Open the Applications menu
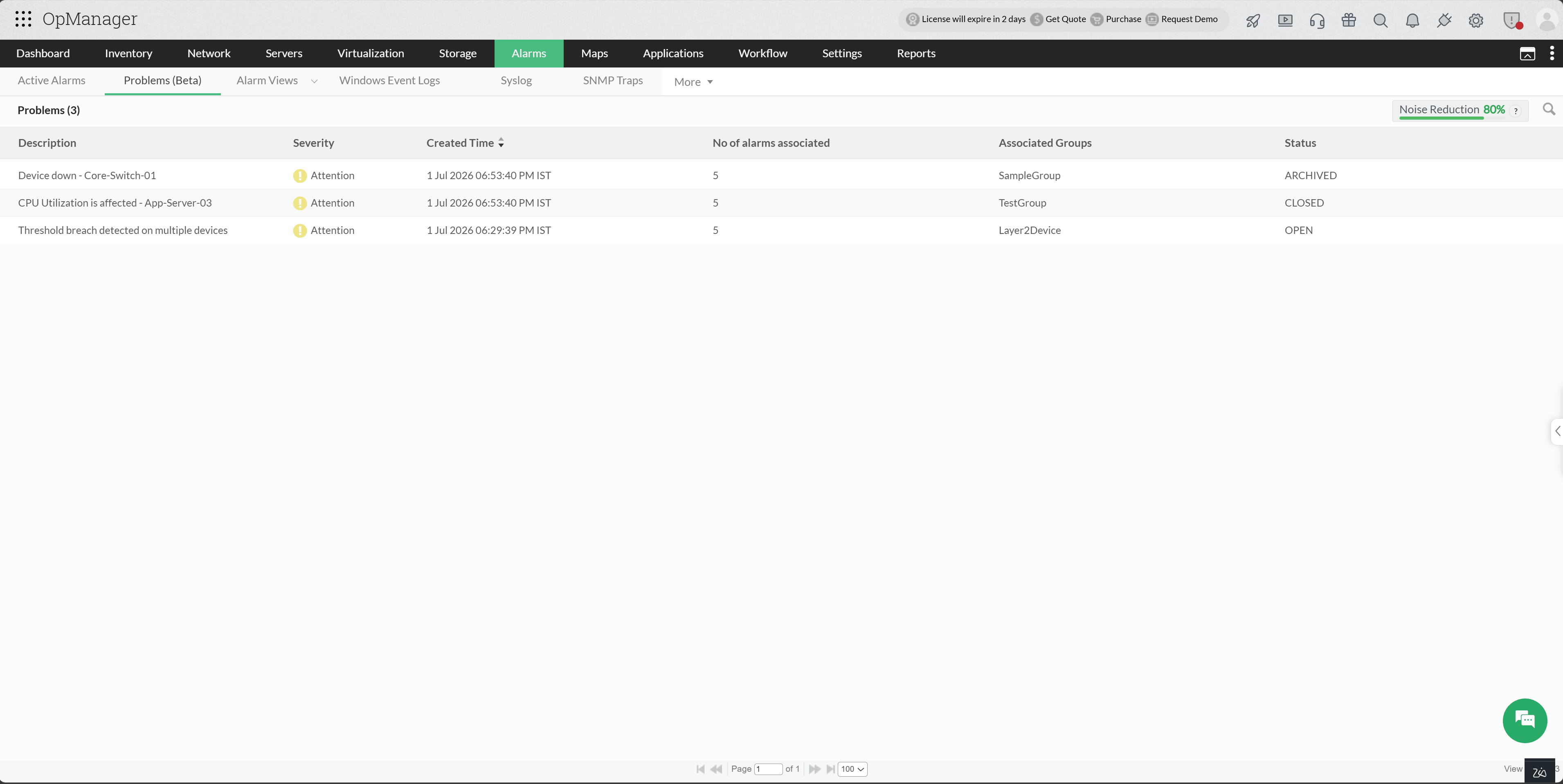The image size is (1563, 784). (673, 54)
